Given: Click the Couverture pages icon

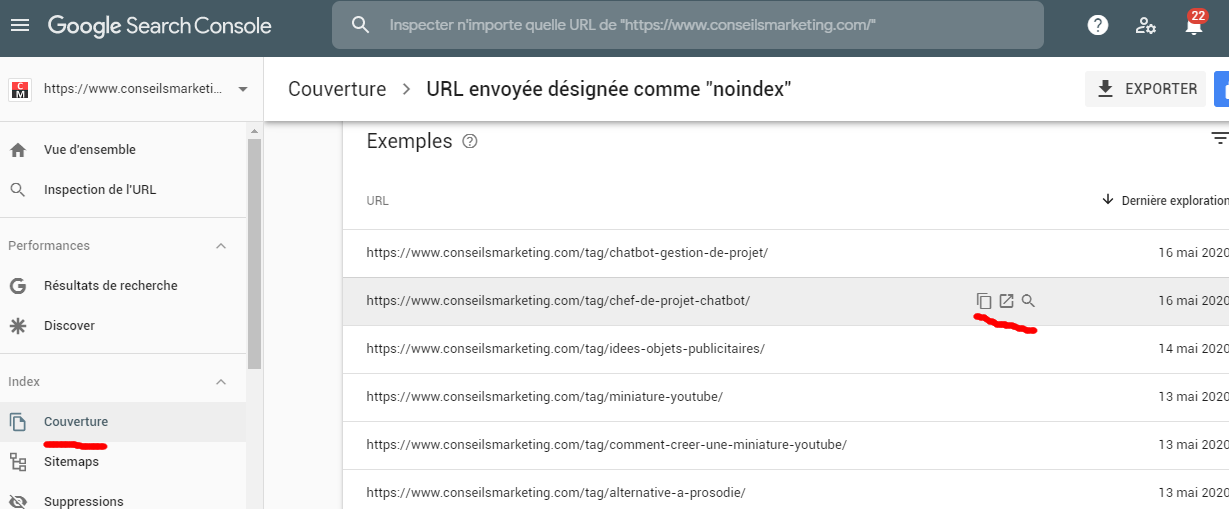Looking at the screenshot, I should coord(18,422).
